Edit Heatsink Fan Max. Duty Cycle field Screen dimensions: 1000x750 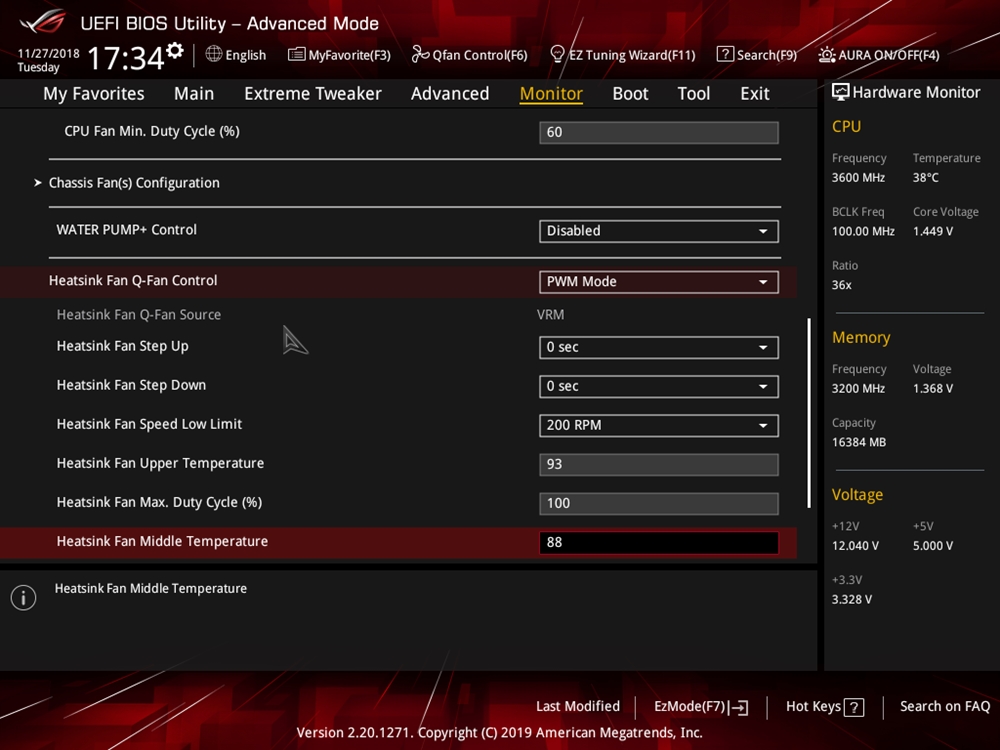659,503
